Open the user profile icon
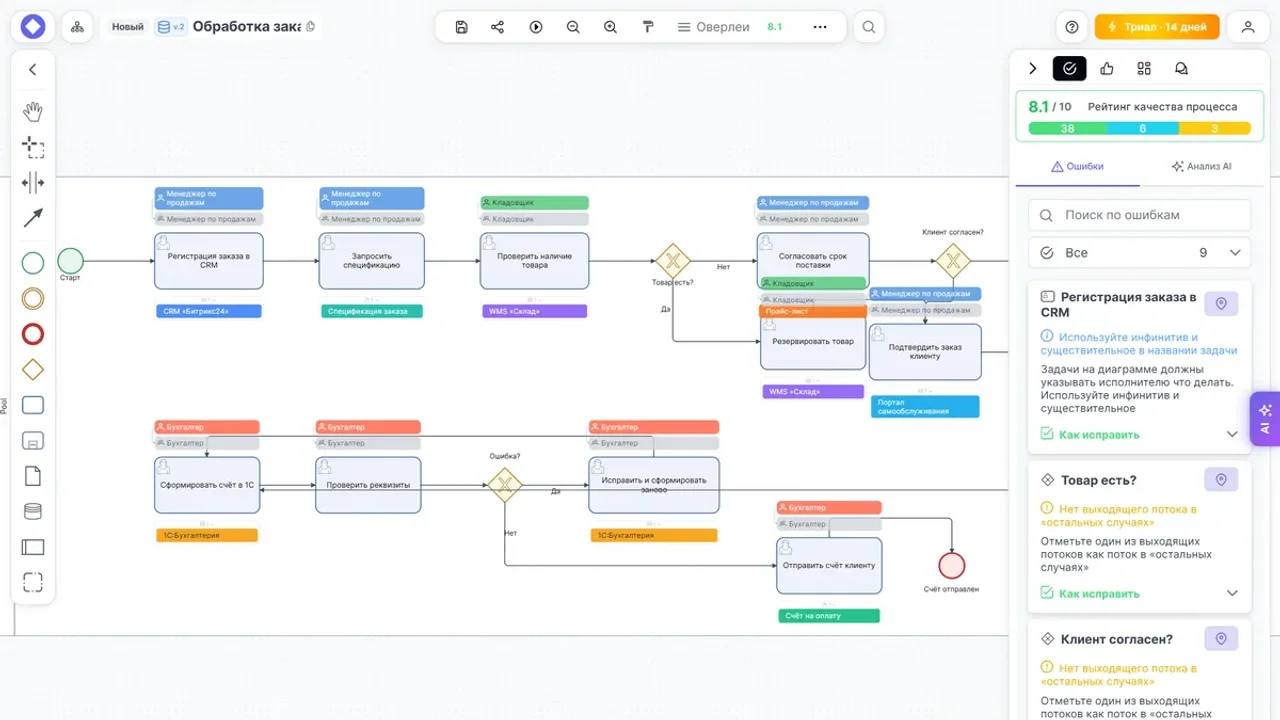This screenshot has width=1280, height=720. click(x=1248, y=27)
